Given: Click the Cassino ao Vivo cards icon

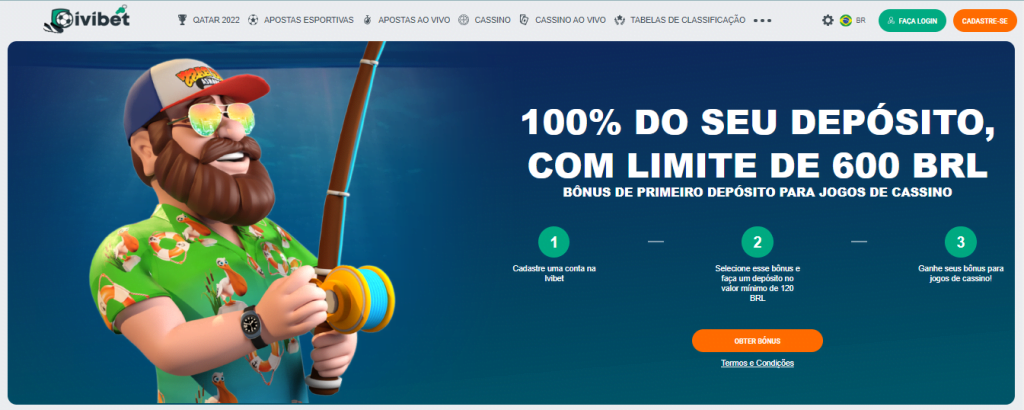Looking at the screenshot, I should (x=524, y=20).
